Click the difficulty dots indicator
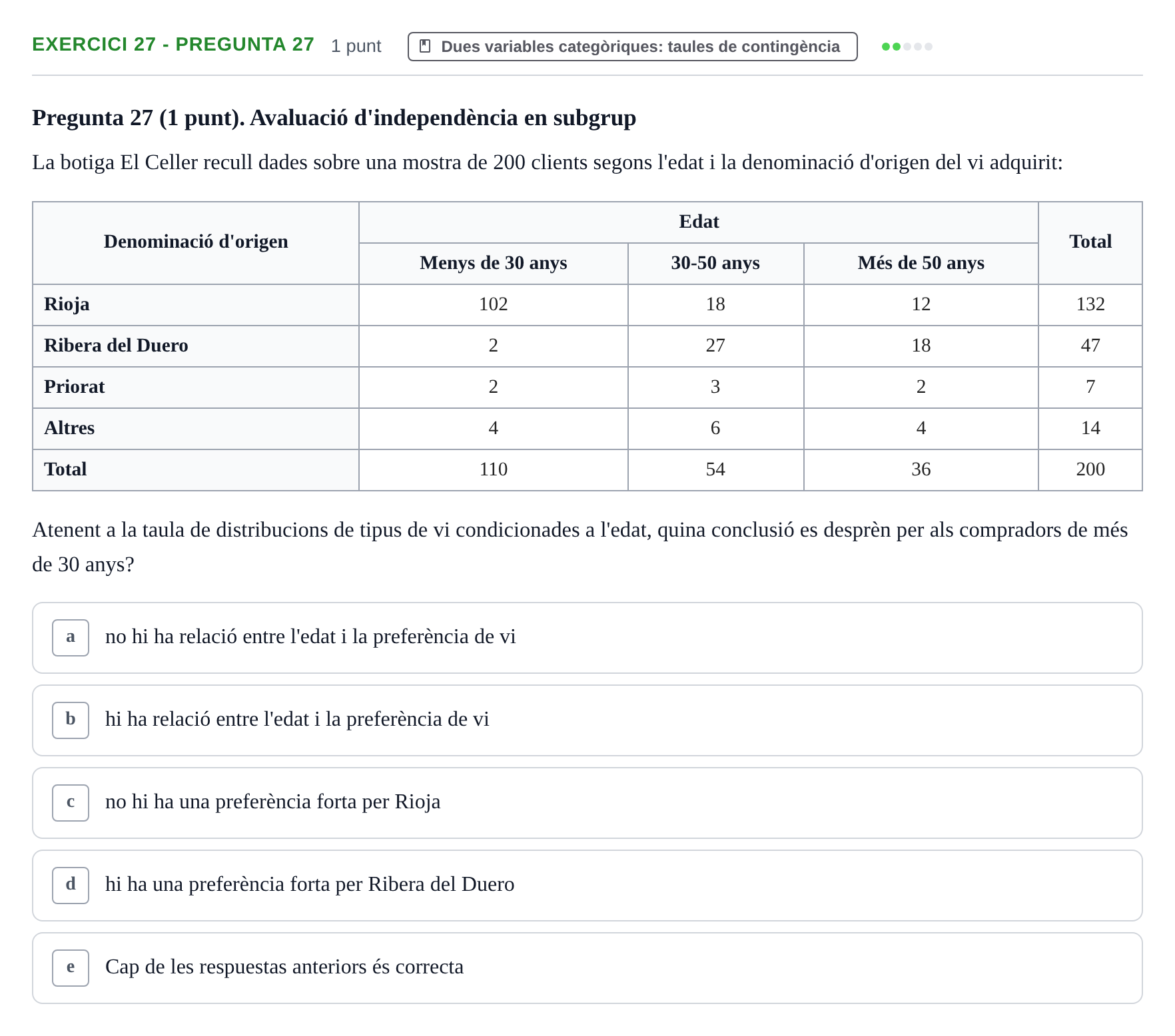Screen dimensions: 1175x1036 click(x=907, y=46)
